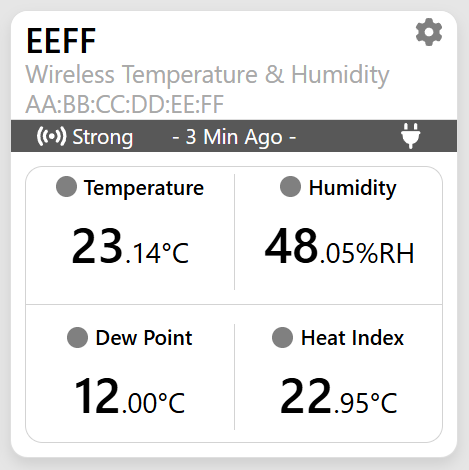Click the Strong signal label

103,137
